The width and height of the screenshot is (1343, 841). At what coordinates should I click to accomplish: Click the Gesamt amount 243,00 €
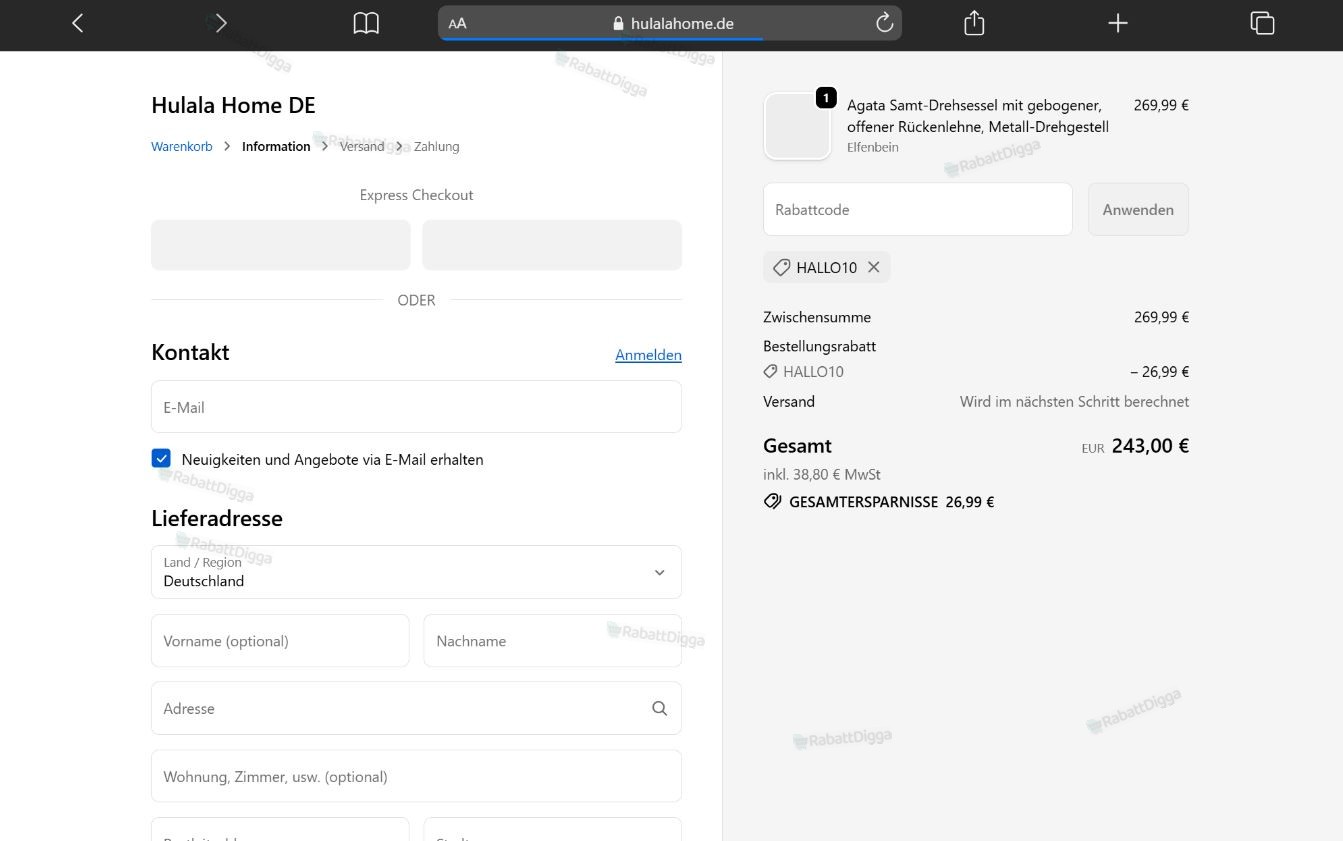1150,446
